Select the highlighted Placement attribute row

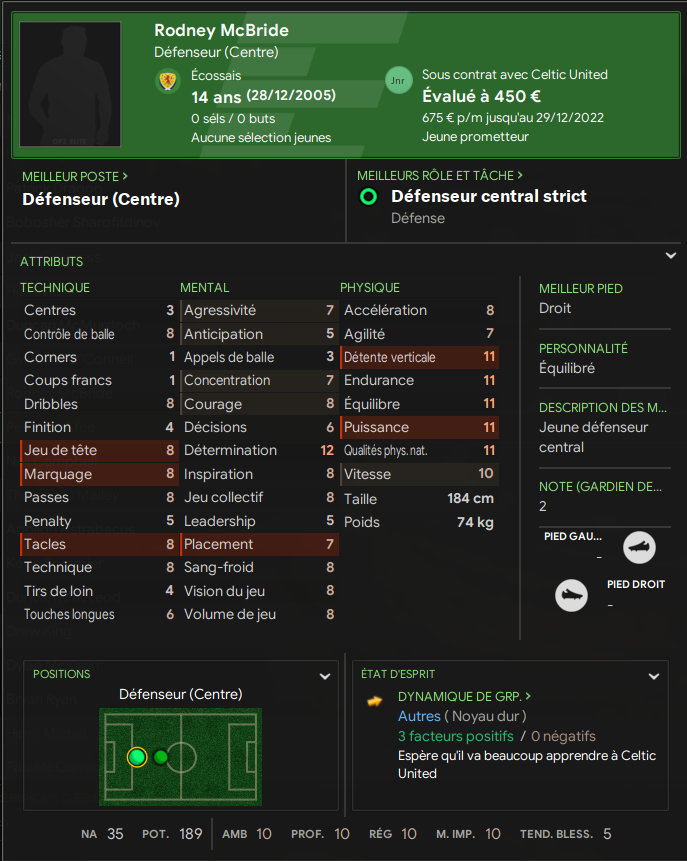click(258, 544)
